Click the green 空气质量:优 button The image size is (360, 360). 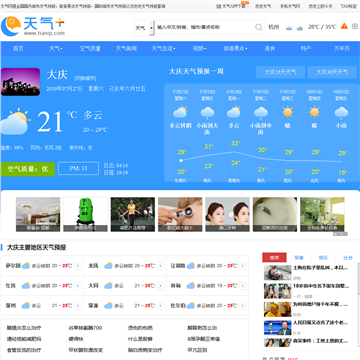[x=28, y=169]
